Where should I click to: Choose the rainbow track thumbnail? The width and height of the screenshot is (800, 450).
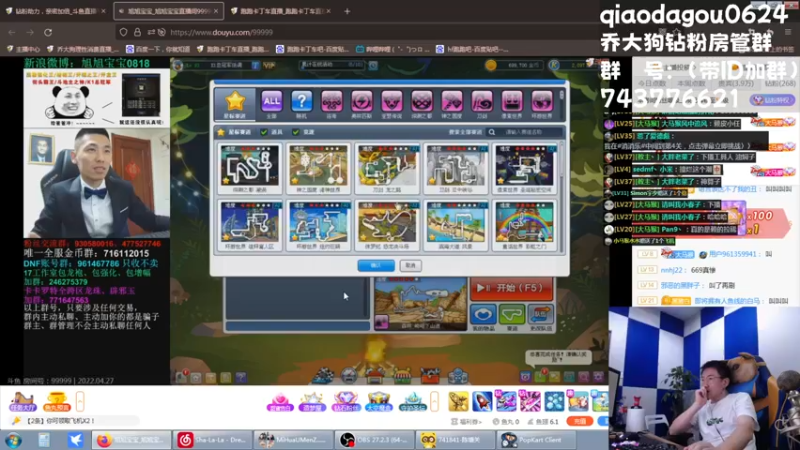524,225
